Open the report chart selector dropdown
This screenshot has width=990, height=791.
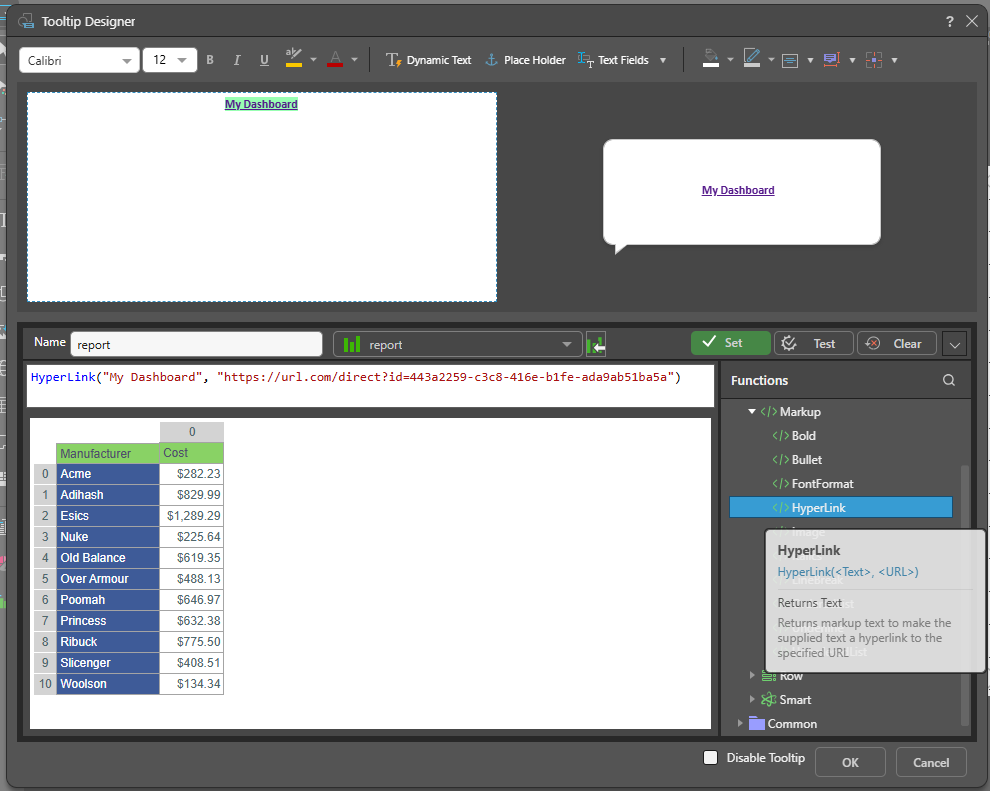point(458,345)
